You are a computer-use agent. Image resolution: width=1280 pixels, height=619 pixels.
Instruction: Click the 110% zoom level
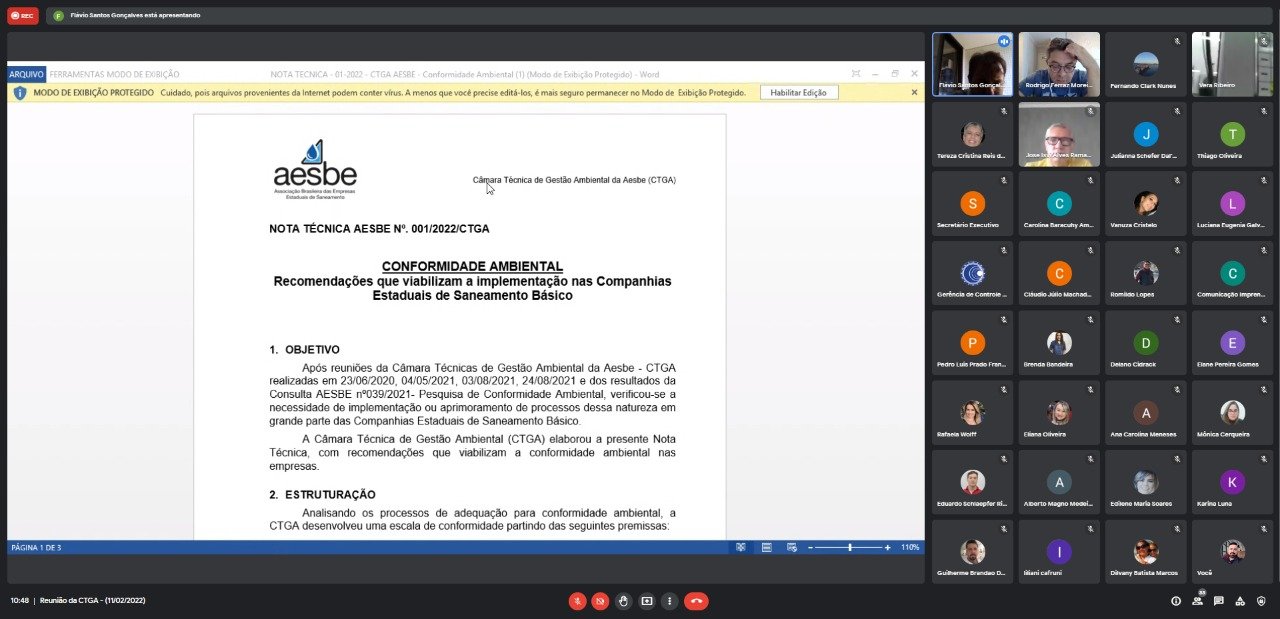[909, 547]
